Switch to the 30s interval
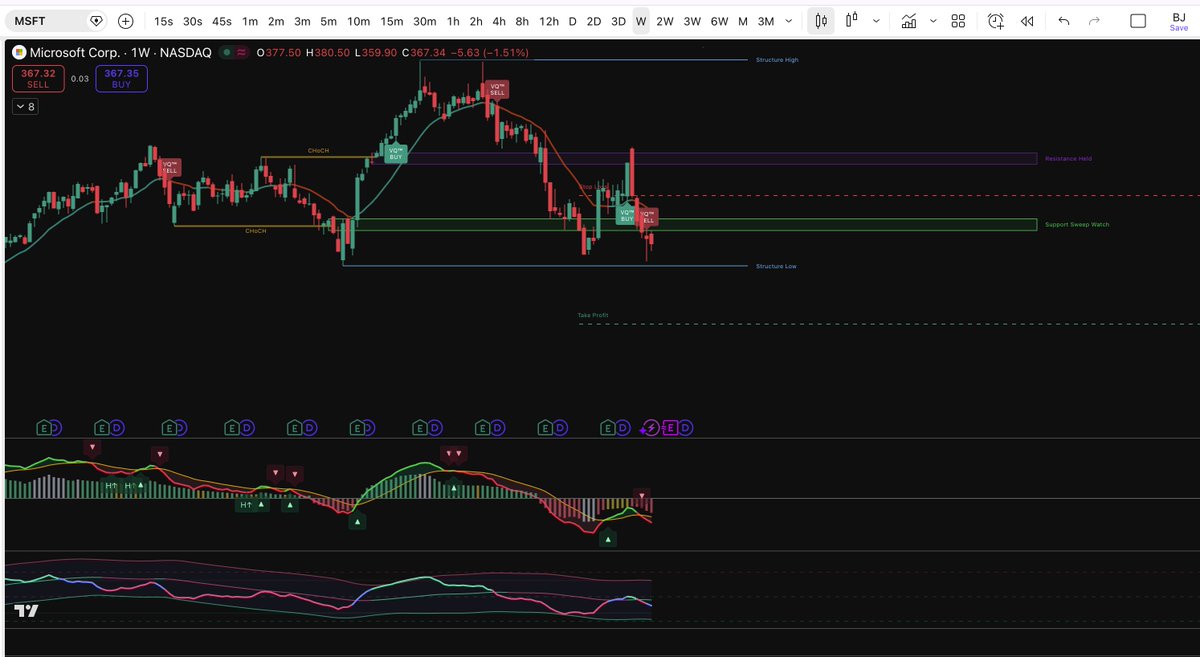 point(192,21)
